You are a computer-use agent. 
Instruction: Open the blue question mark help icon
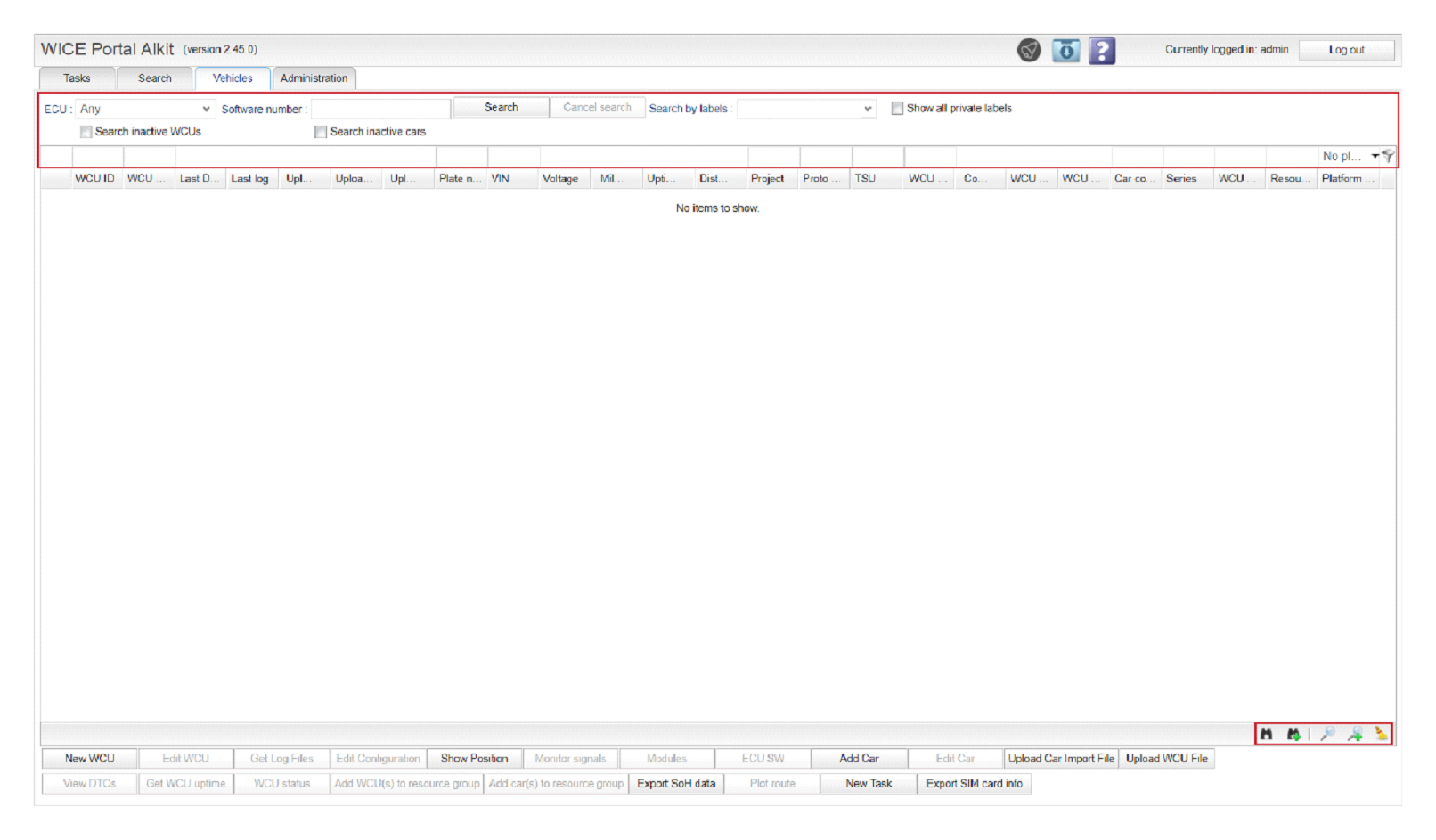[x=1102, y=51]
